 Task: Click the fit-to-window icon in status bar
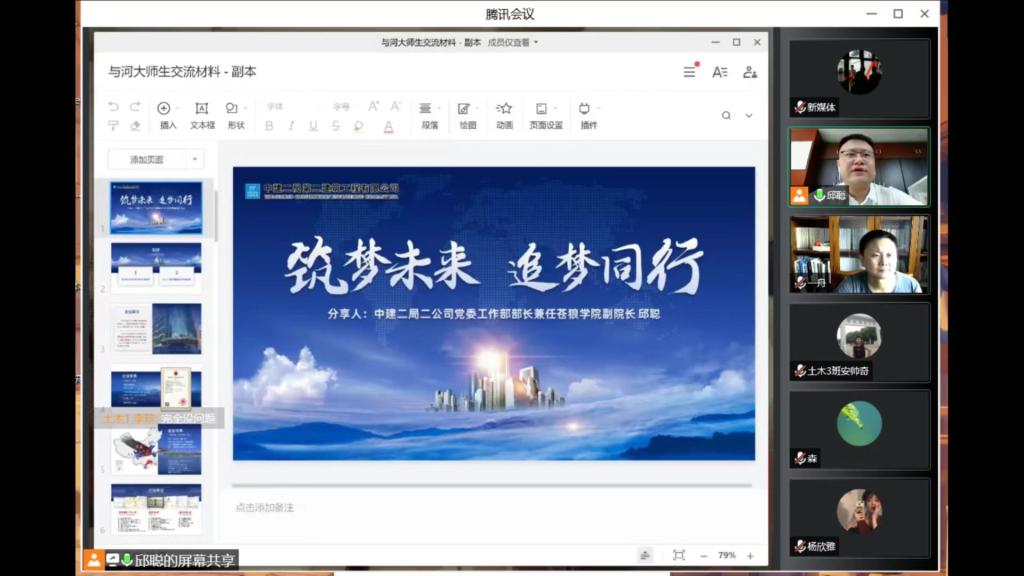(679, 555)
